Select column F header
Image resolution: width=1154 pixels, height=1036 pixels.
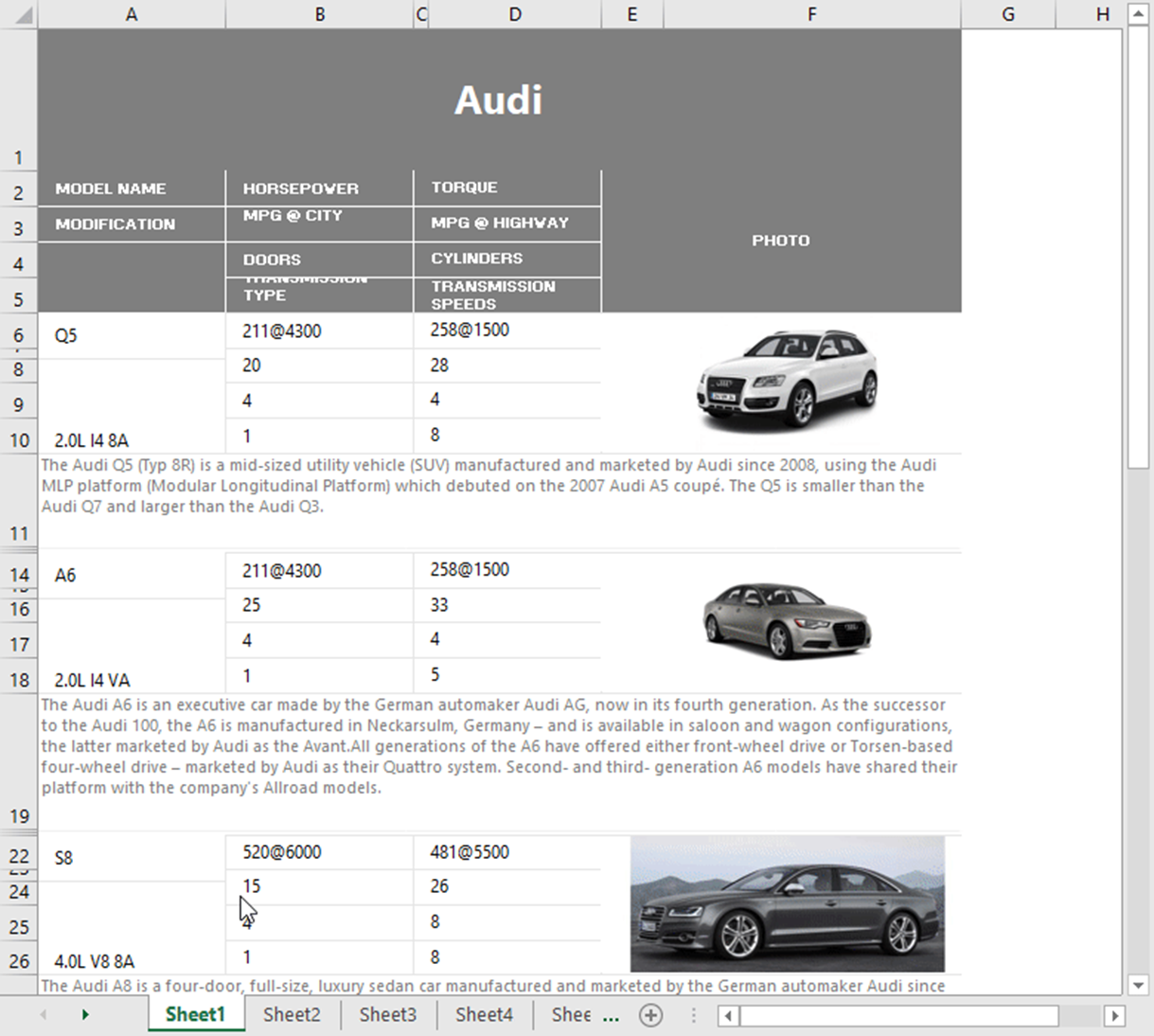tap(812, 14)
